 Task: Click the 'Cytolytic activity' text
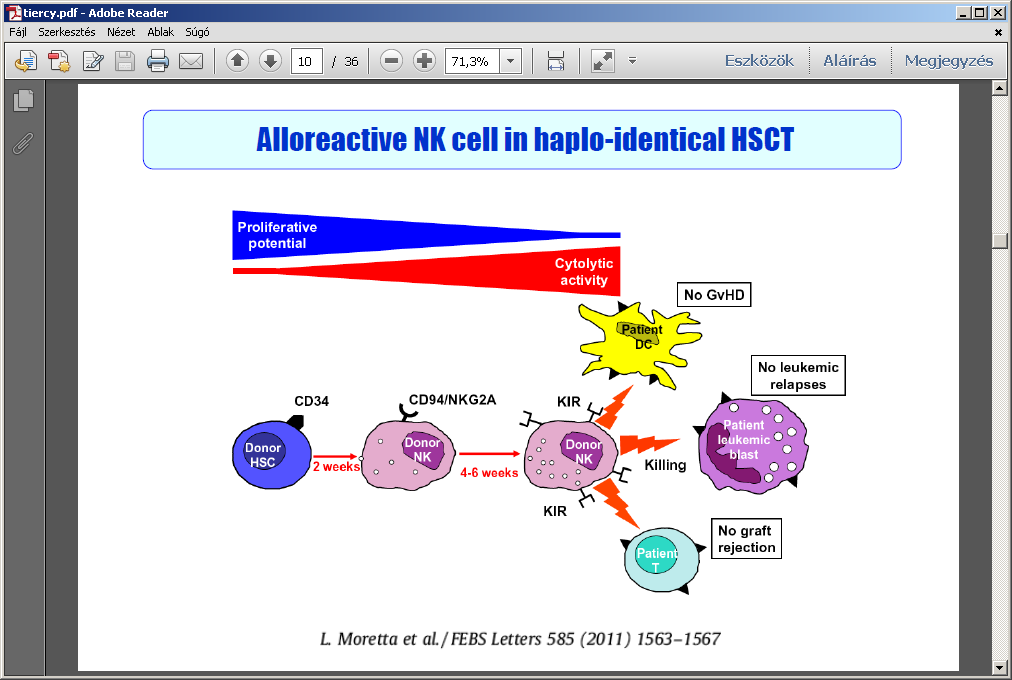point(583,272)
